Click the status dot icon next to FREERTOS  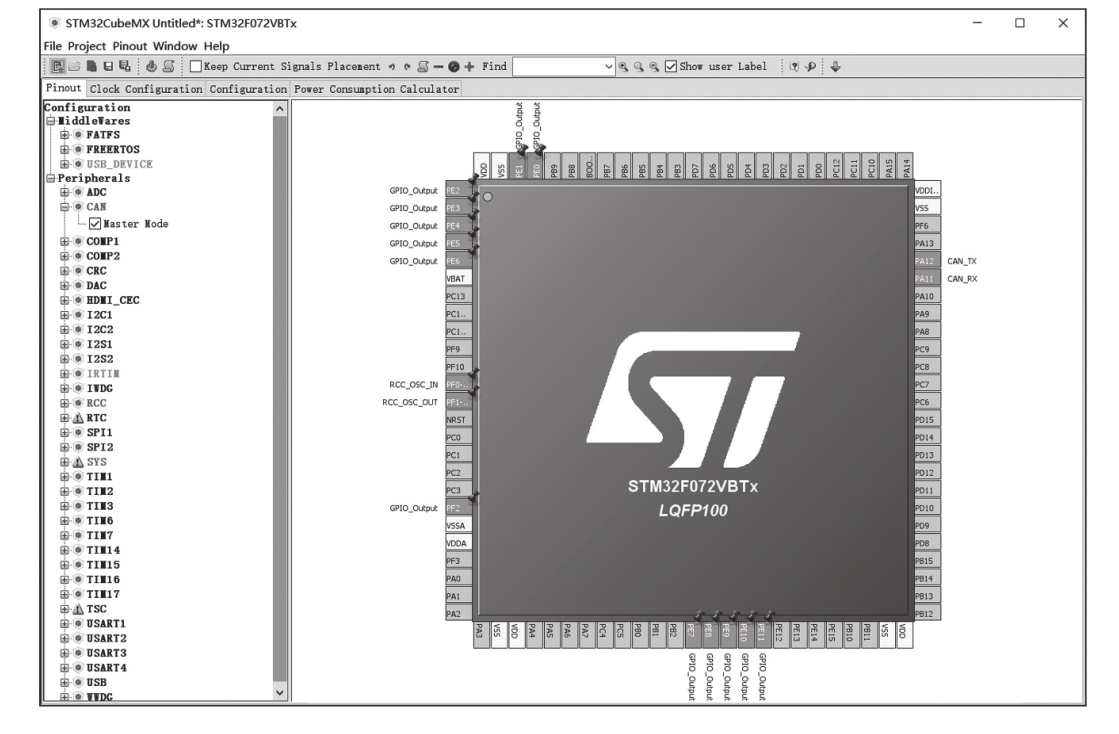pos(79,149)
